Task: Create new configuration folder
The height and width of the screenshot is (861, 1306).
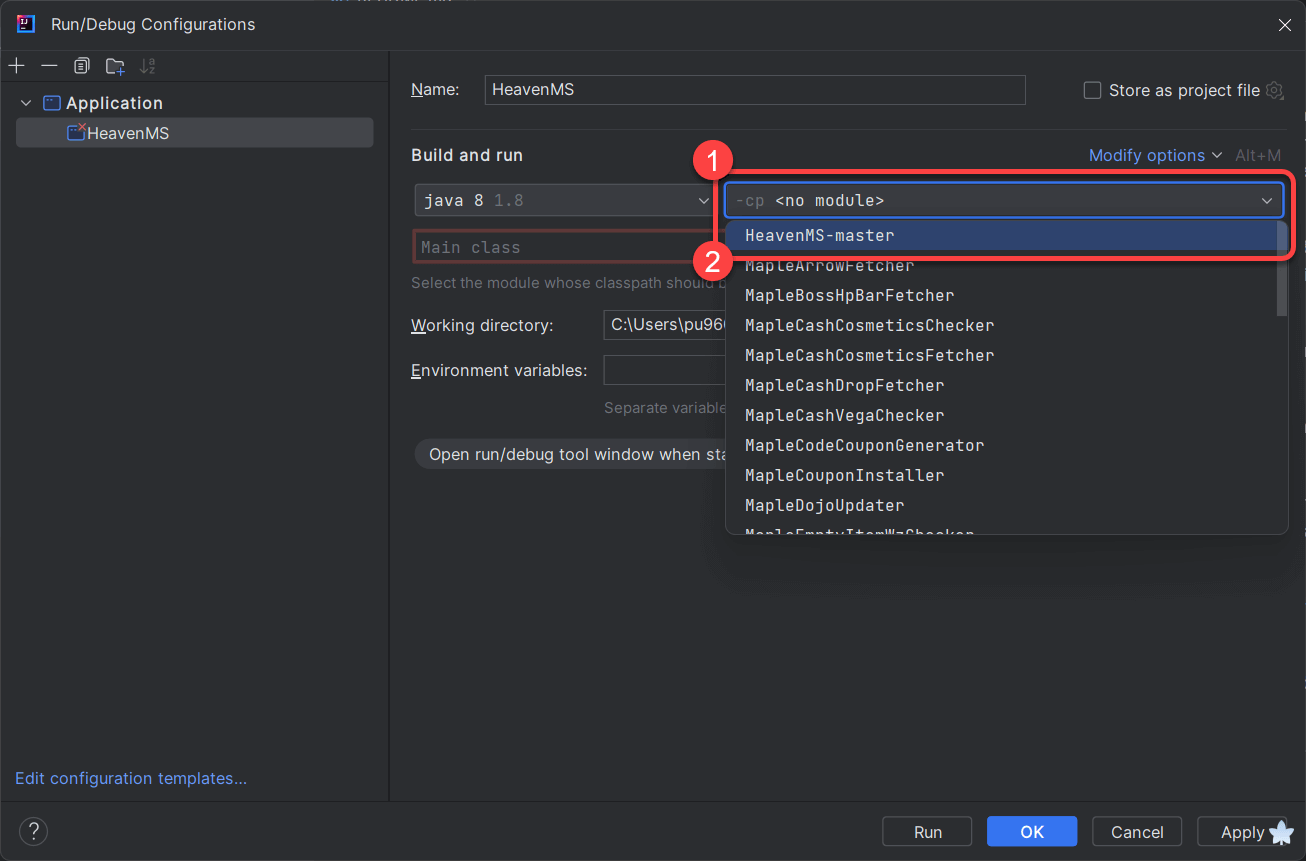Action: tap(116, 66)
